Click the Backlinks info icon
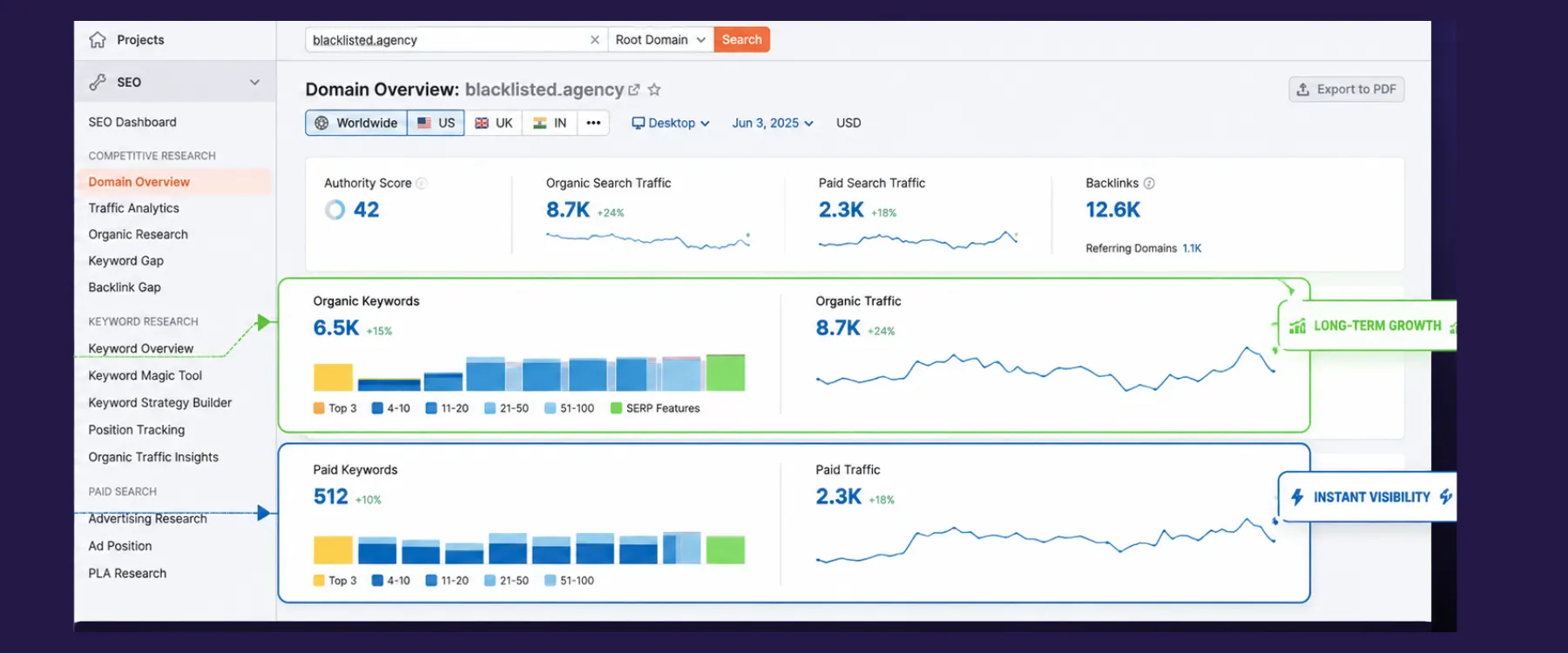 tap(1149, 183)
